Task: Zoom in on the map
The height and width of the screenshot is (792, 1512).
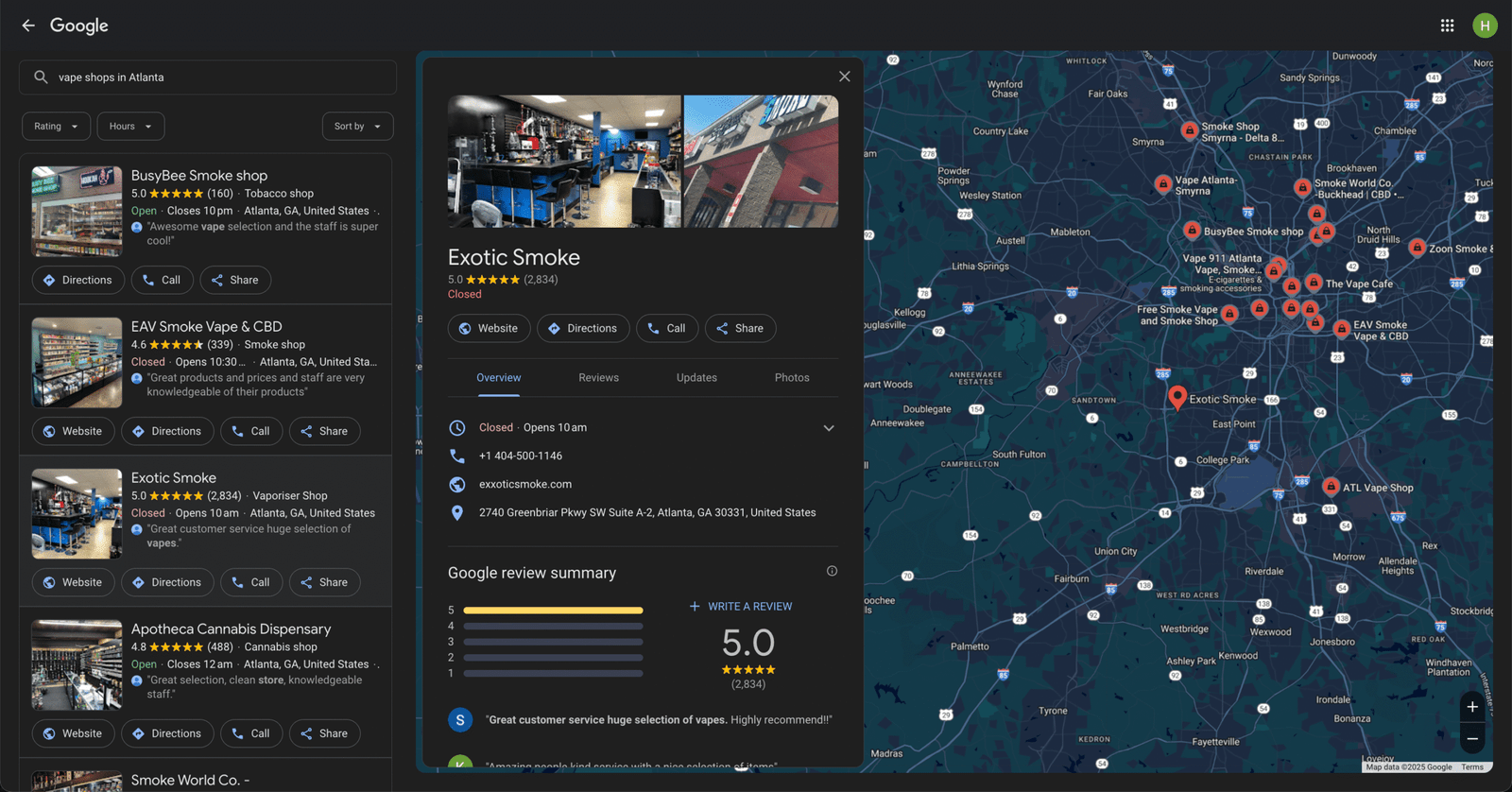Action: 1472,707
